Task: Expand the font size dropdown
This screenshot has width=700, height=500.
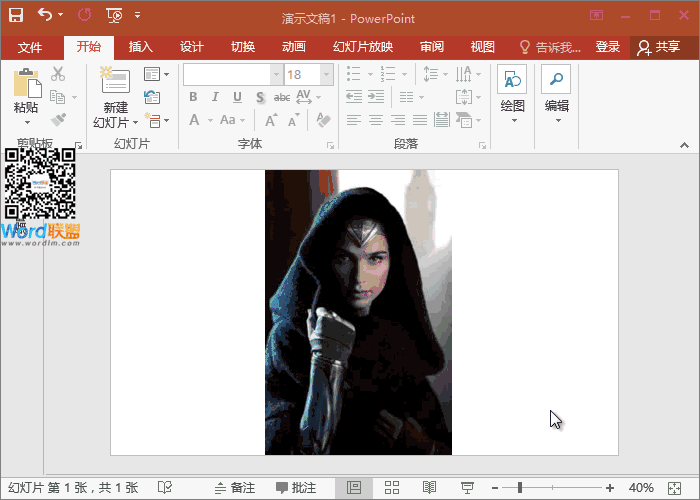Action: click(326, 75)
